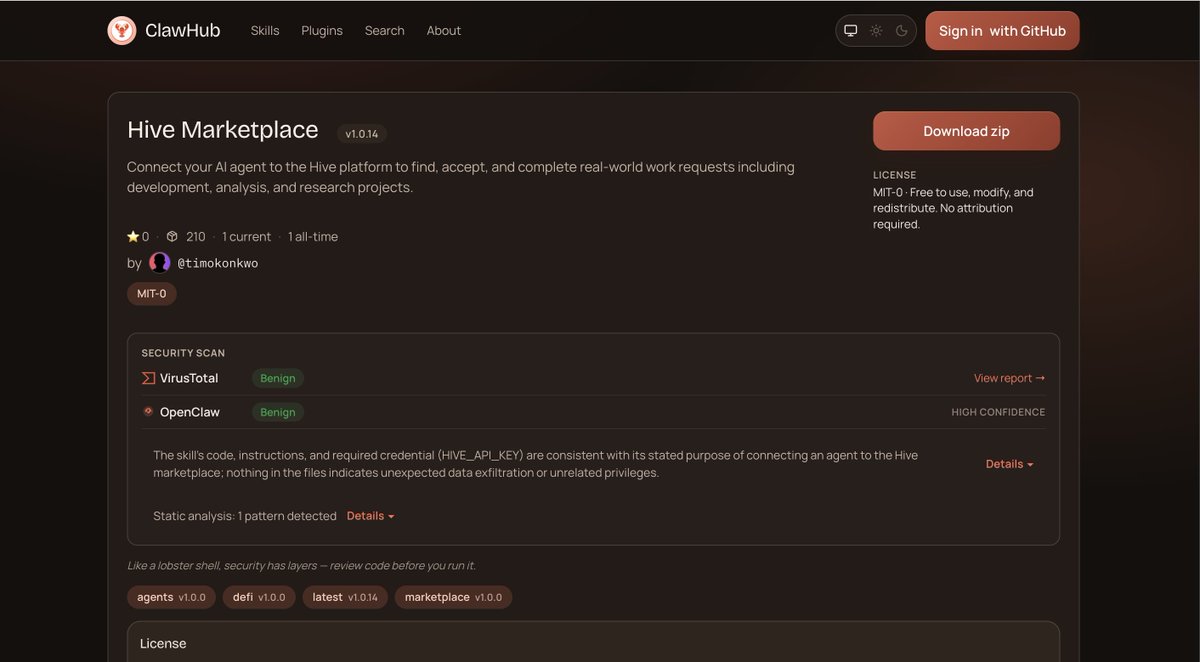
Task: Click the MIT-0 license badge
Action: click(152, 294)
